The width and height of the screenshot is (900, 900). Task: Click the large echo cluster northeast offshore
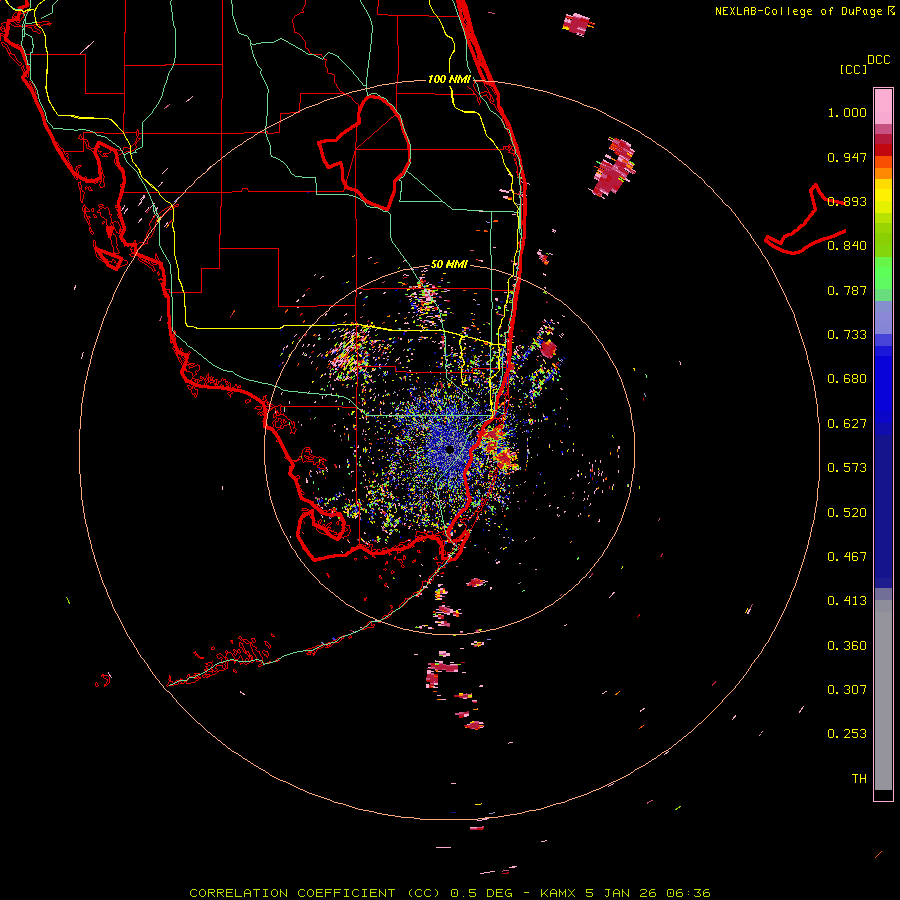point(614,168)
